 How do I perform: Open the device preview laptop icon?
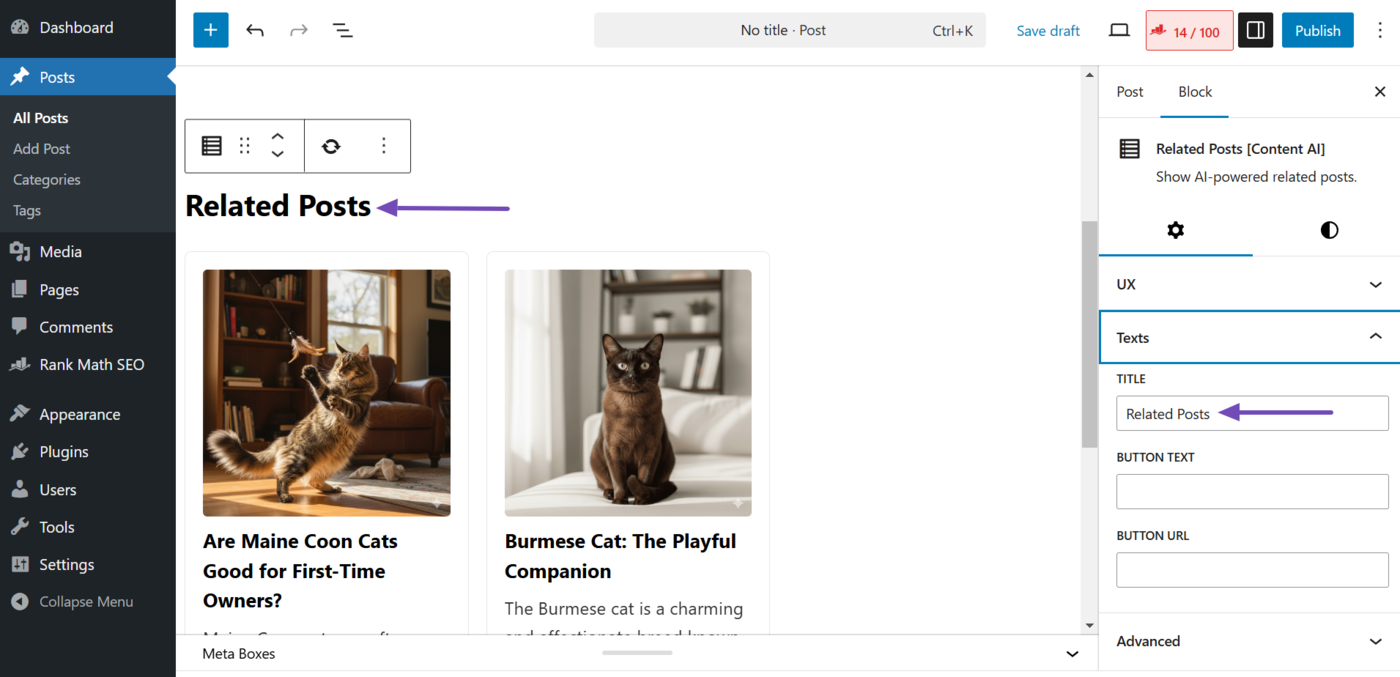(x=1119, y=31)
